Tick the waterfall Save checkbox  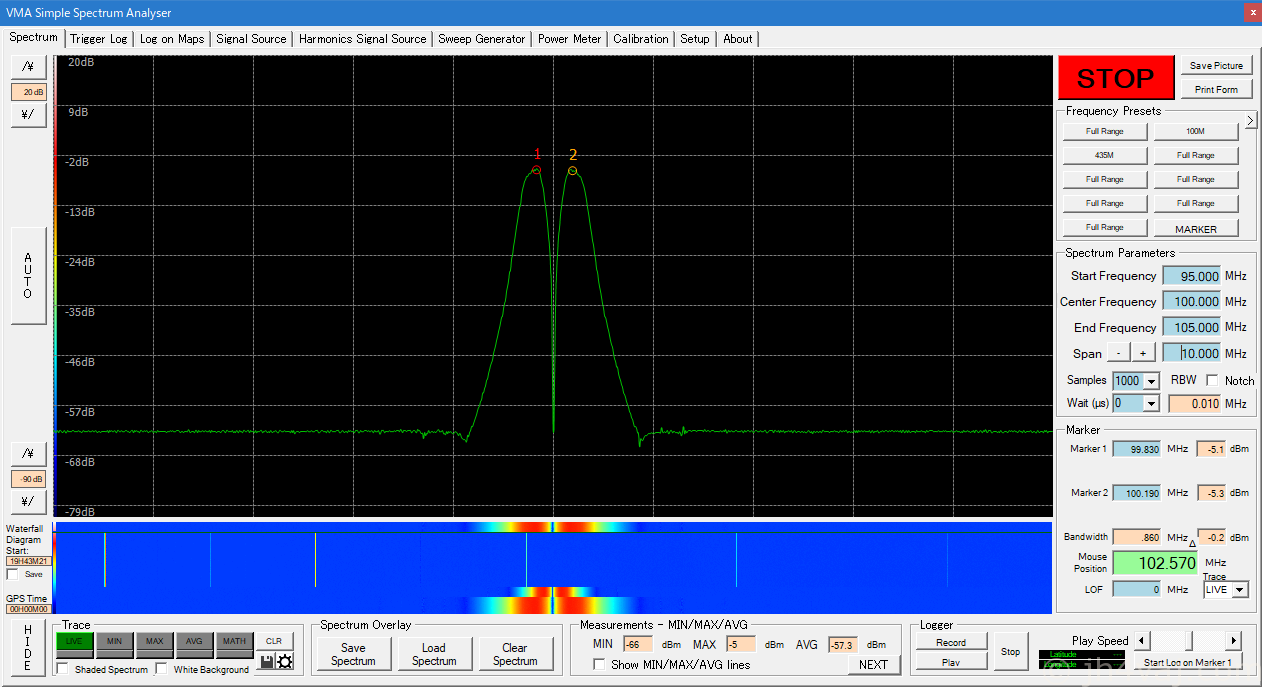[x=12, y=574]
